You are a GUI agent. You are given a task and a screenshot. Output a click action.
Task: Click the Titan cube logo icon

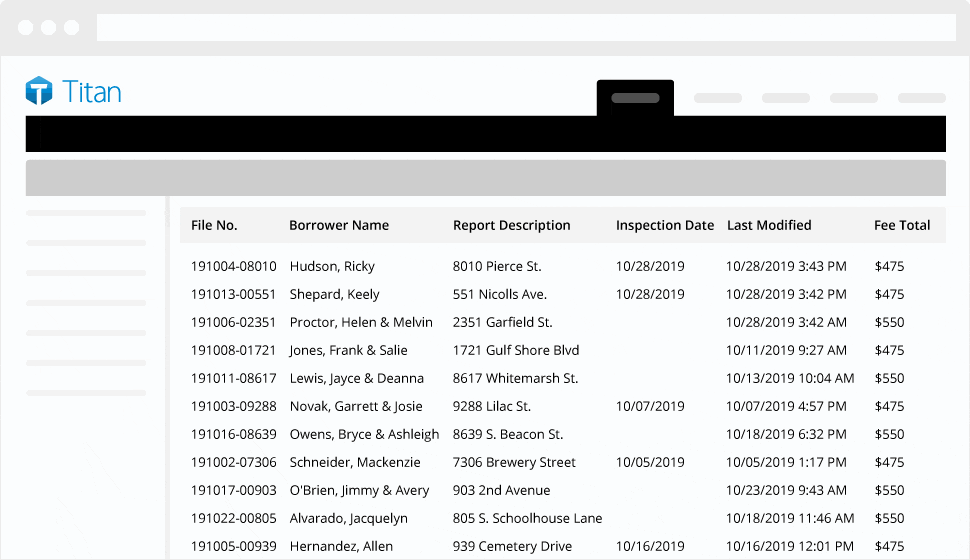click(39, 91)
